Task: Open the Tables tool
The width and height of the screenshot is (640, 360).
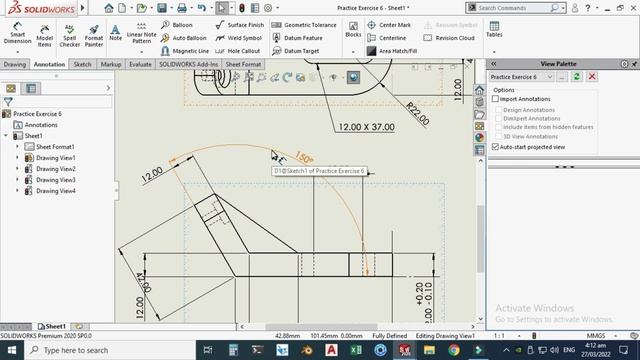Action: 494,30
